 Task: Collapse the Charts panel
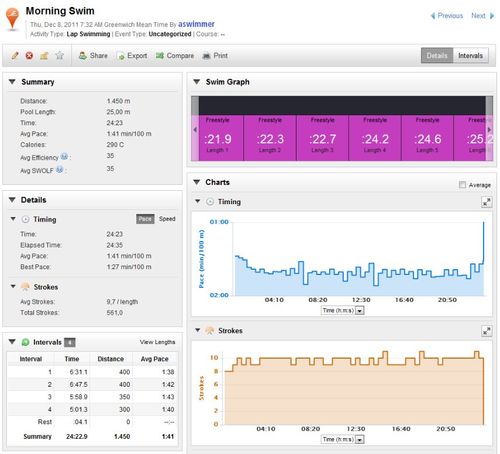[x=197, y=182]
